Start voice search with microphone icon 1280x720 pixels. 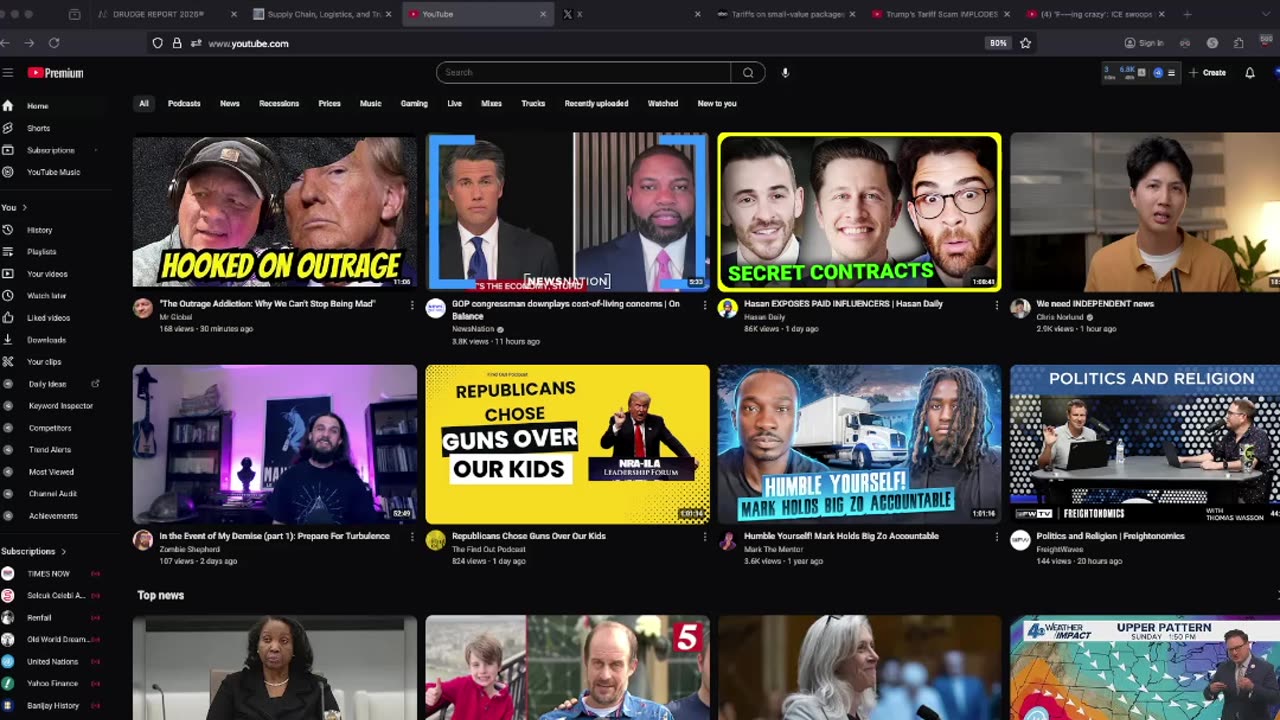(x=785, y=72)
